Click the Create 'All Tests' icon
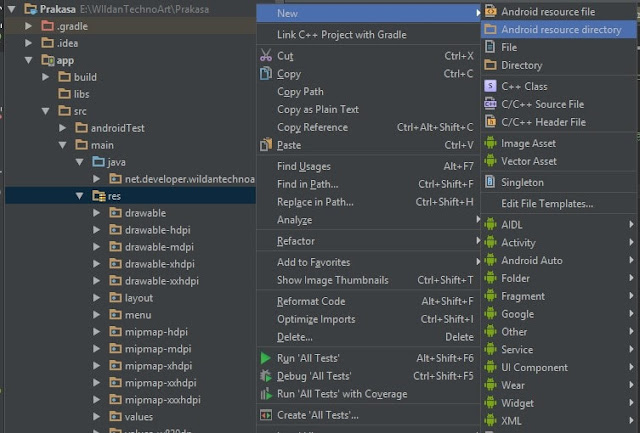Viewport: 640px width, 433px height. [266, 415]
